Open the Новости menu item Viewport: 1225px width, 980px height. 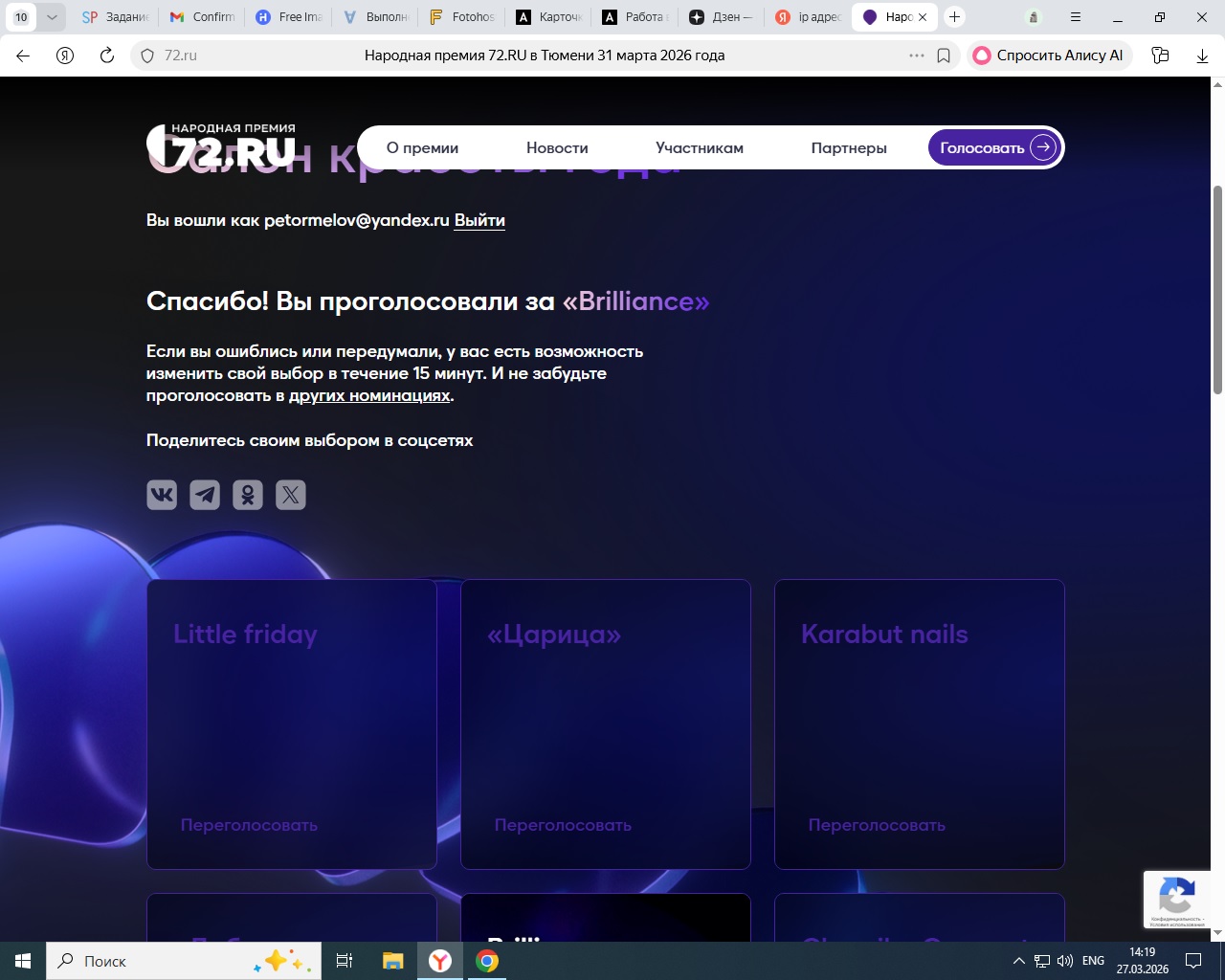pos(557,148)
